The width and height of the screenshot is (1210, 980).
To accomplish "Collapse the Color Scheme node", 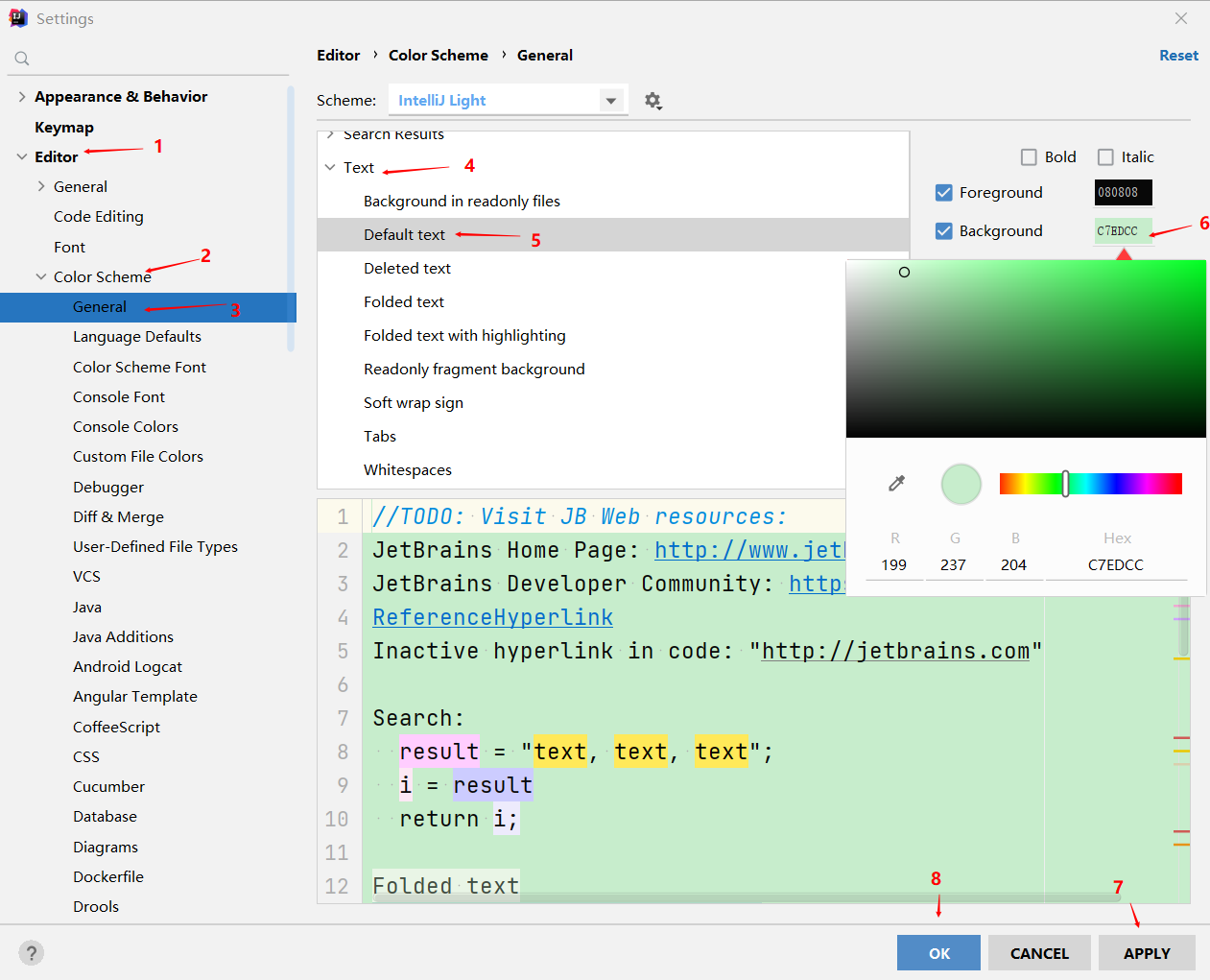I will point(41,276).
